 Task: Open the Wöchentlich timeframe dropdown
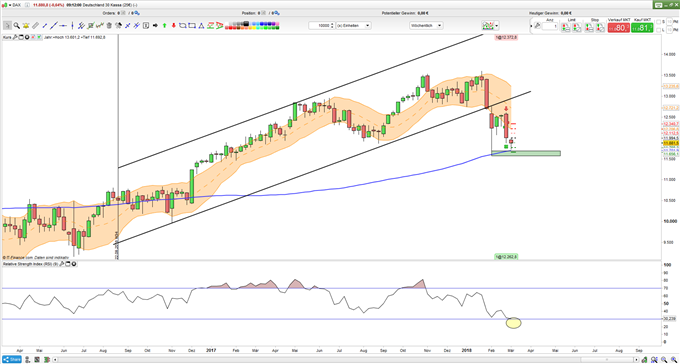[x=426, y=26]
